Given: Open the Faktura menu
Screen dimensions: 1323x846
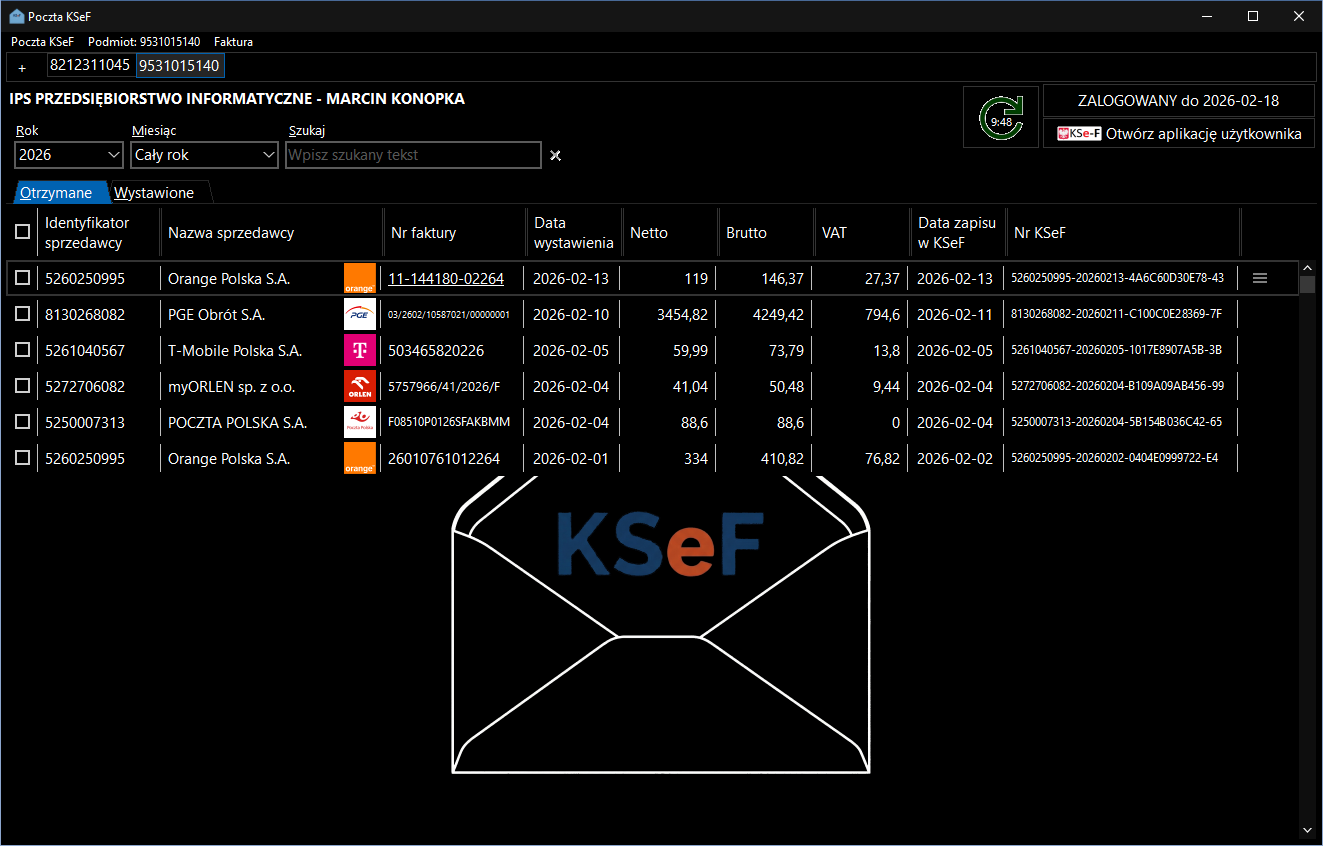Looking at the screenshot, I should click(233, 42).
